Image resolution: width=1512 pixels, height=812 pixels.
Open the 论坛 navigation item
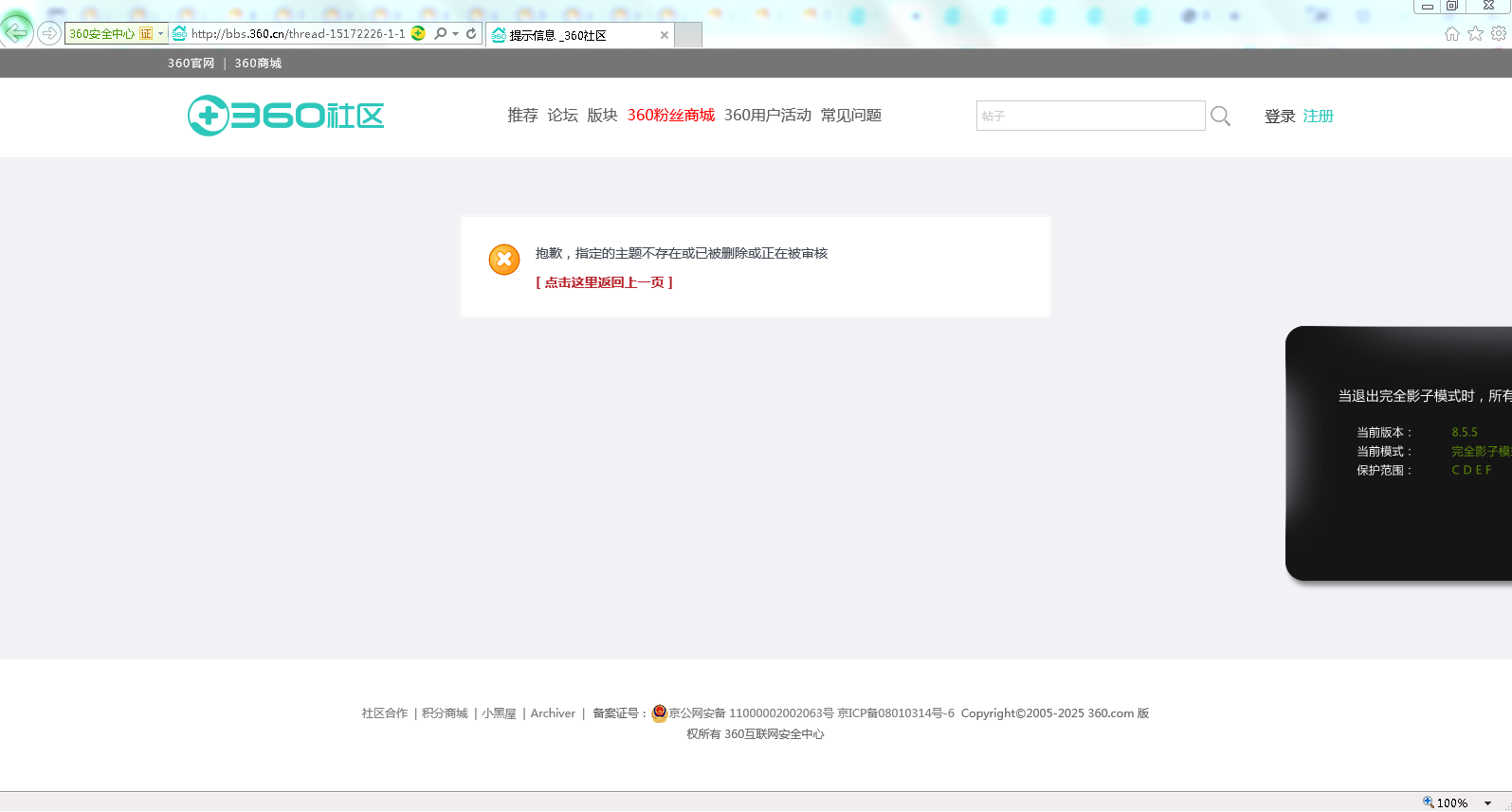pos(562,116)
